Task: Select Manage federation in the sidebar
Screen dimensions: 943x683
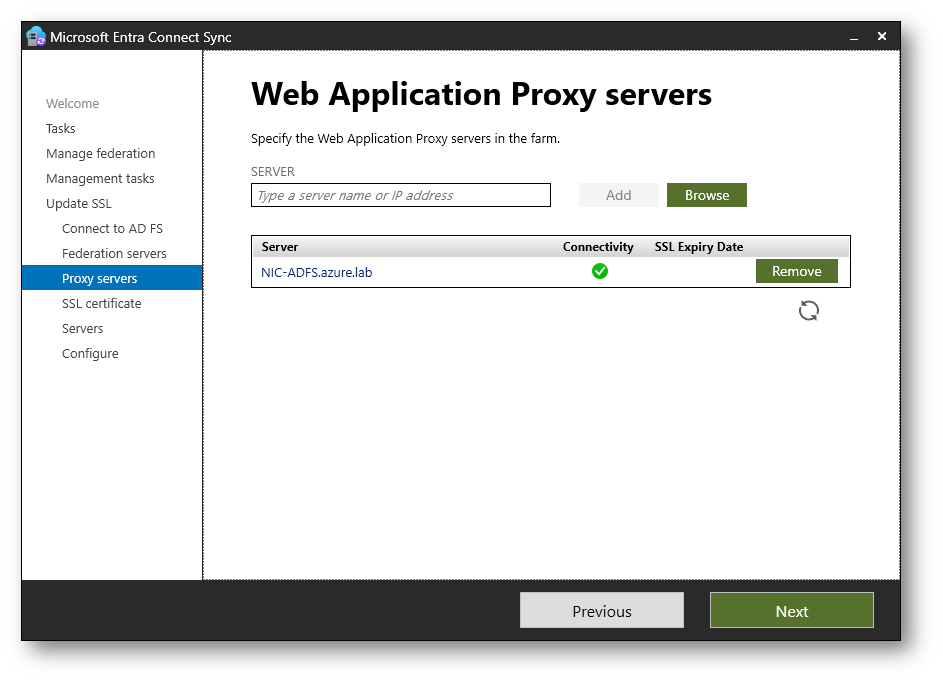Action: [x=101, y=154]
